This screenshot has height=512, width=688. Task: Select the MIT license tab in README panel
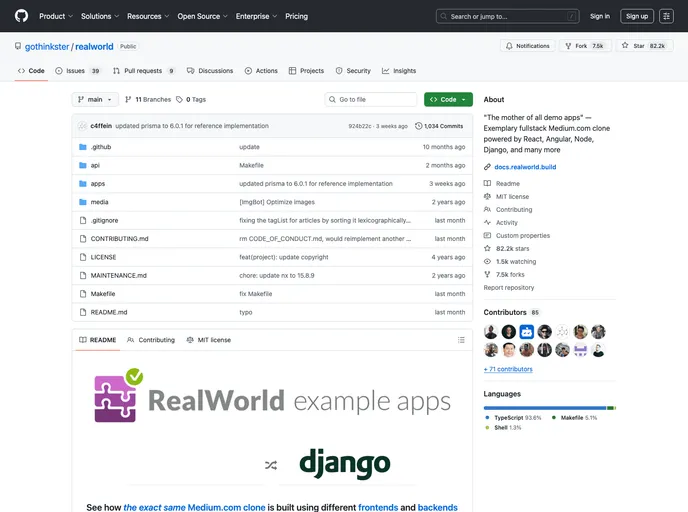(x=208, y=340)
